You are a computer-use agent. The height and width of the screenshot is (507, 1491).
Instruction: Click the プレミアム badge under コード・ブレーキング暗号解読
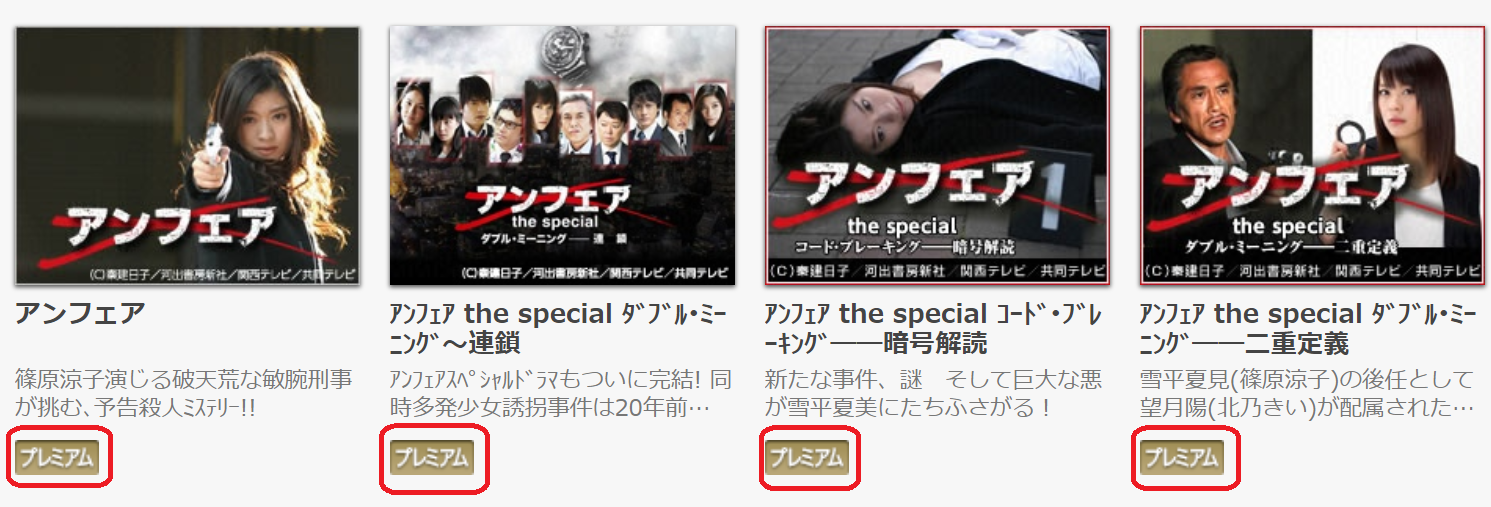coord(807,457)
